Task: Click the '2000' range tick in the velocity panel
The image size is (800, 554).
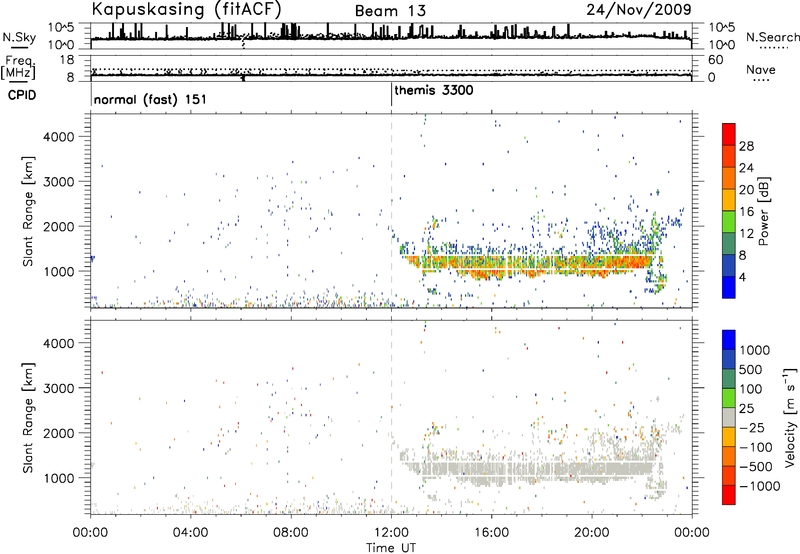Action: [x=59, y=433]
